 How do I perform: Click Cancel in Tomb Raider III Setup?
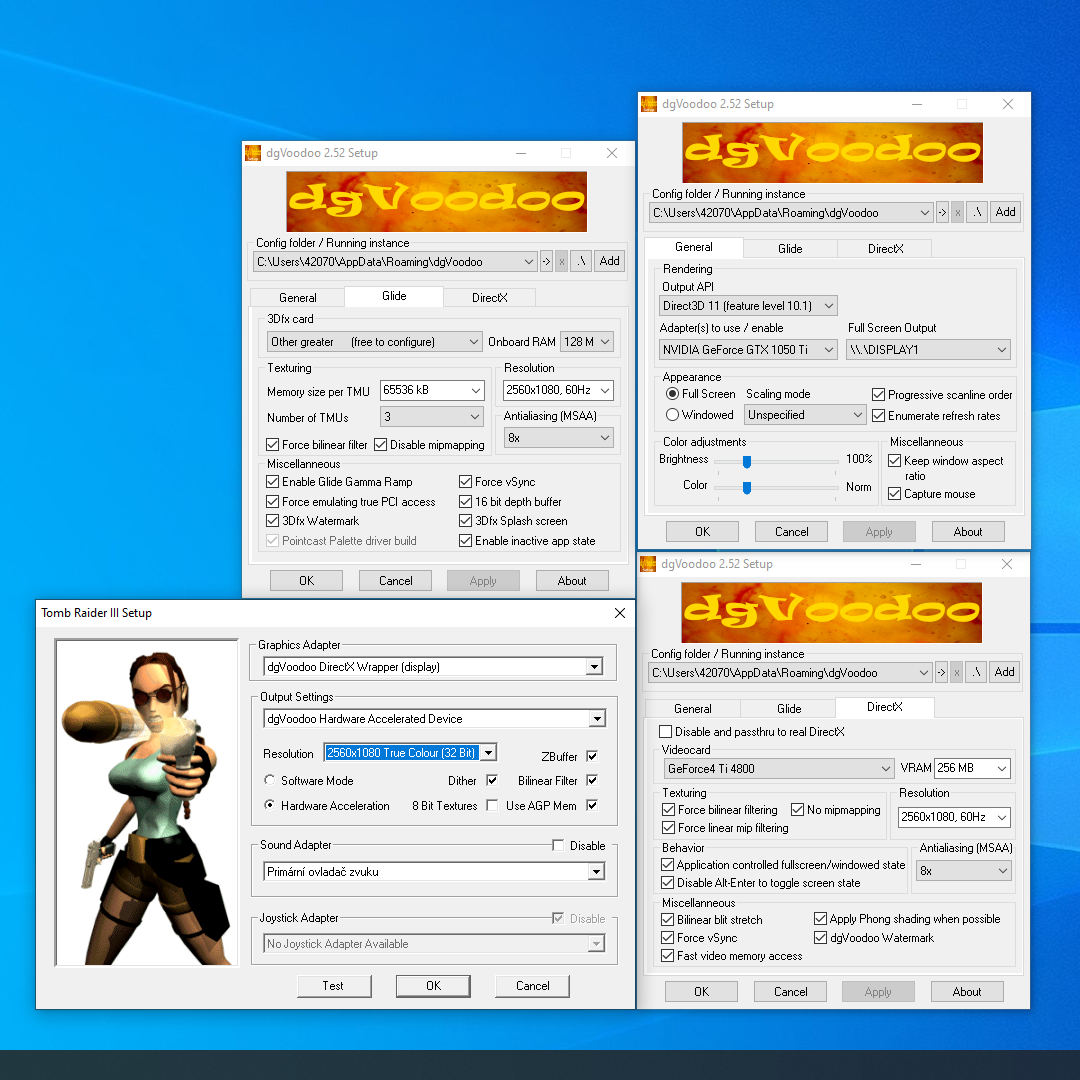tap(532, 986)
